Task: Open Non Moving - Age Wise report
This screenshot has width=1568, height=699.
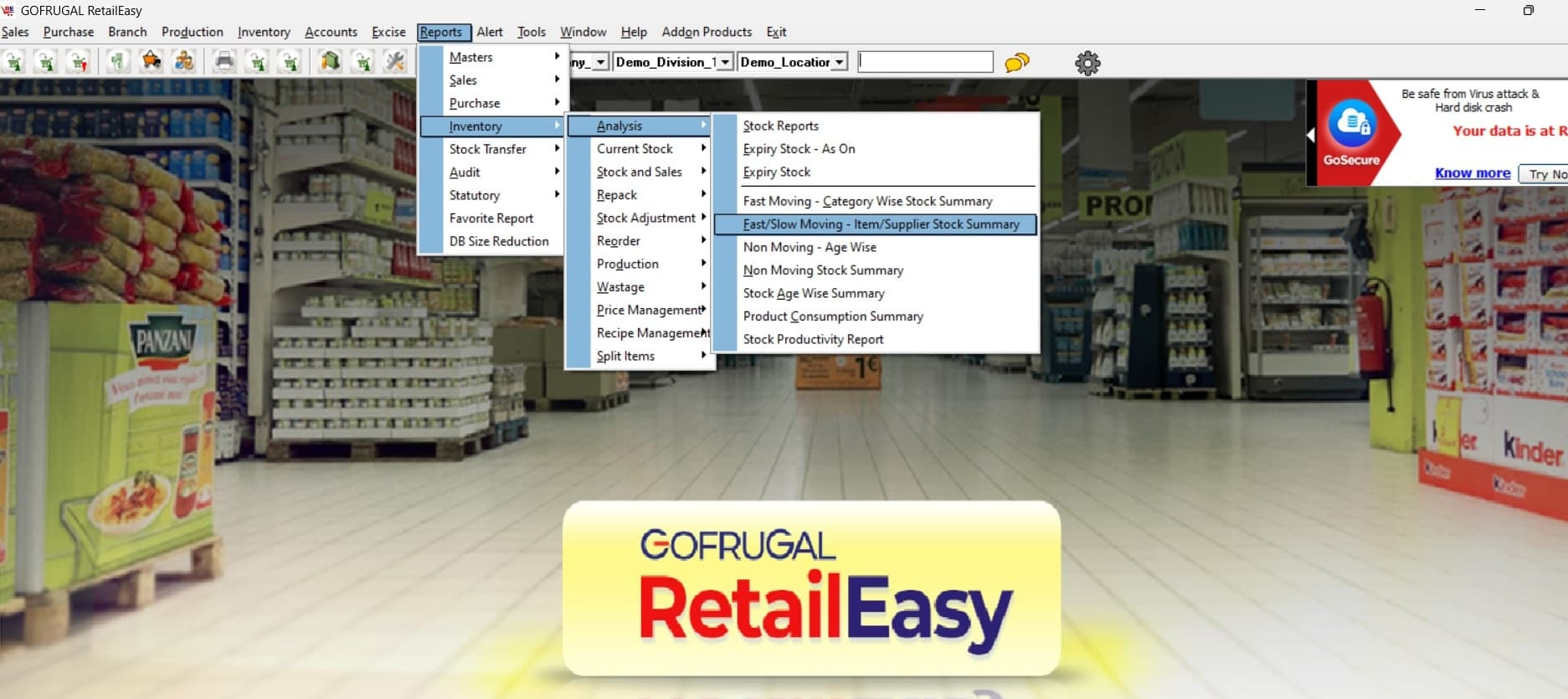Action: 876,247
